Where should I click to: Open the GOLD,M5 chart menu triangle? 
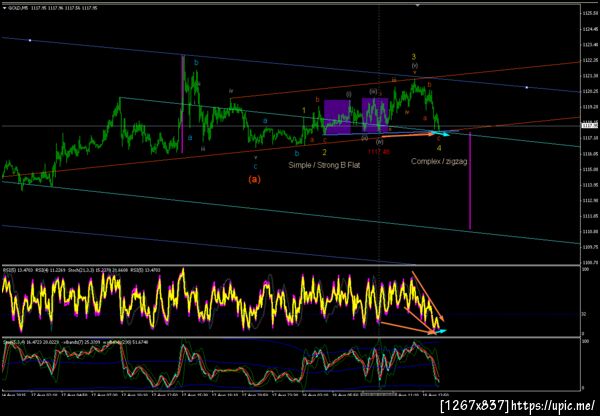click(x=4, y=7)
